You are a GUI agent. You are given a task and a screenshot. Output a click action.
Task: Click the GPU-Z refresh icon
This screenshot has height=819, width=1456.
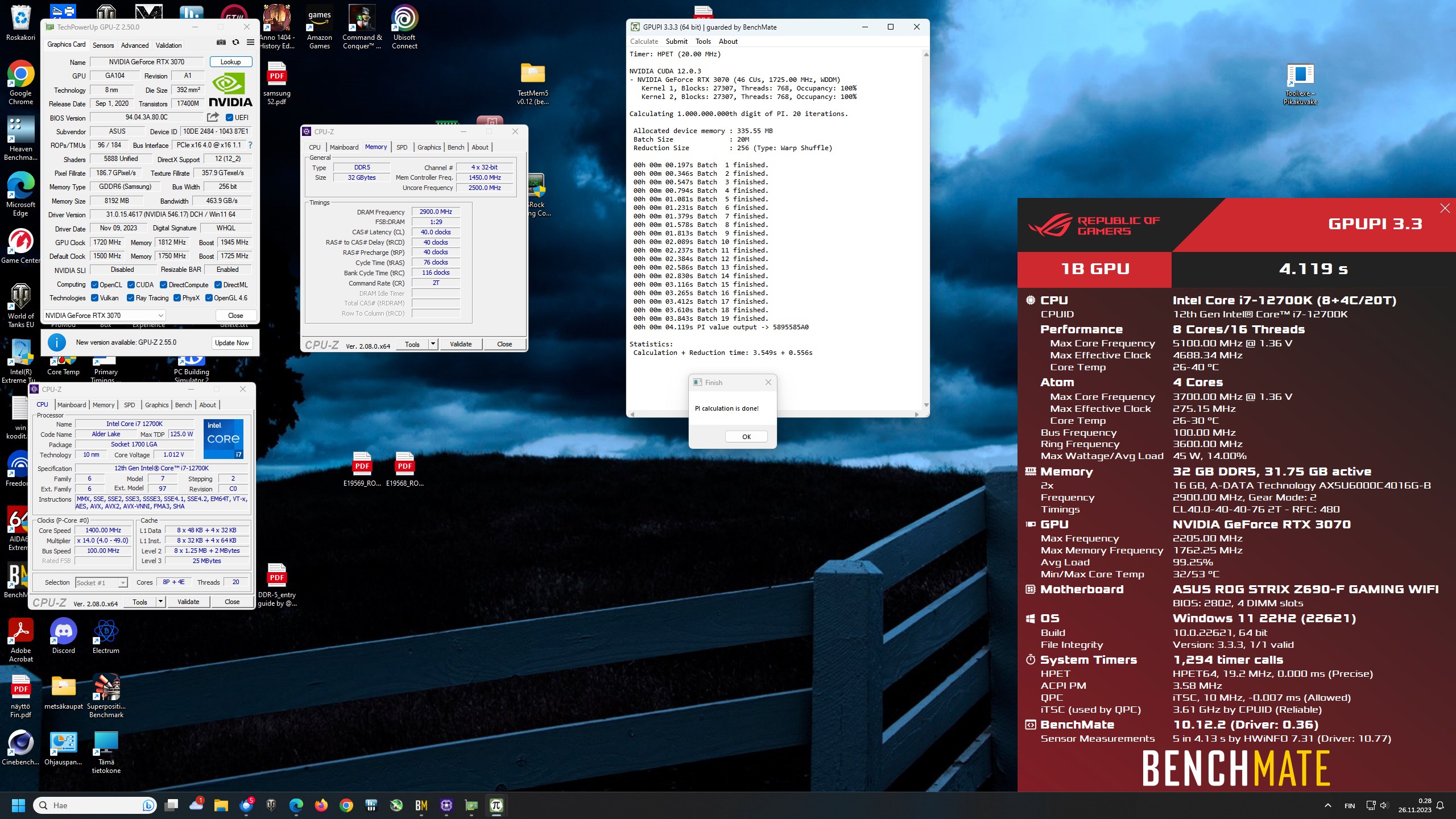click(x=235, y=42)
